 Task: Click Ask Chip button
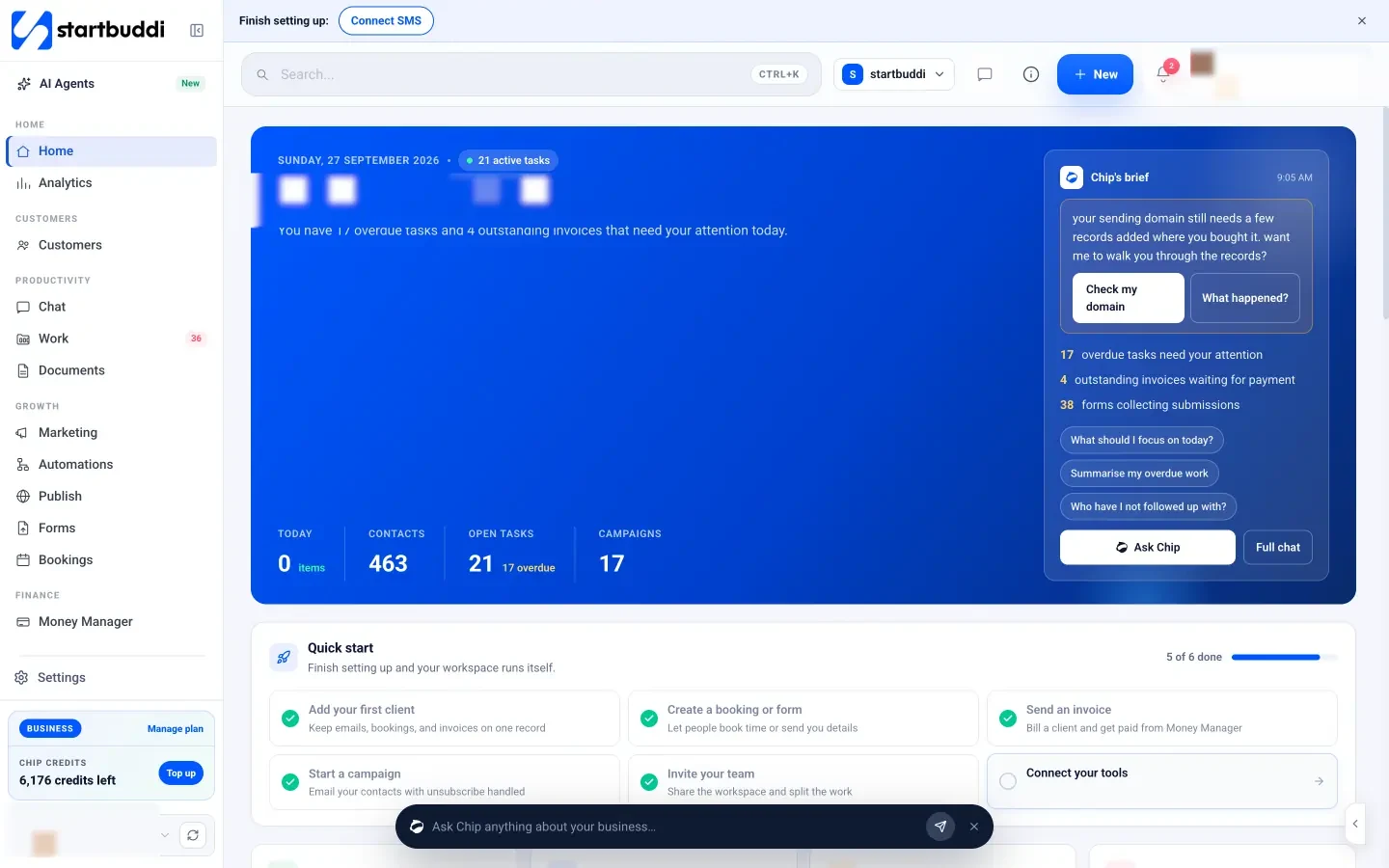pyautogui.click(x=1148, y=548)
